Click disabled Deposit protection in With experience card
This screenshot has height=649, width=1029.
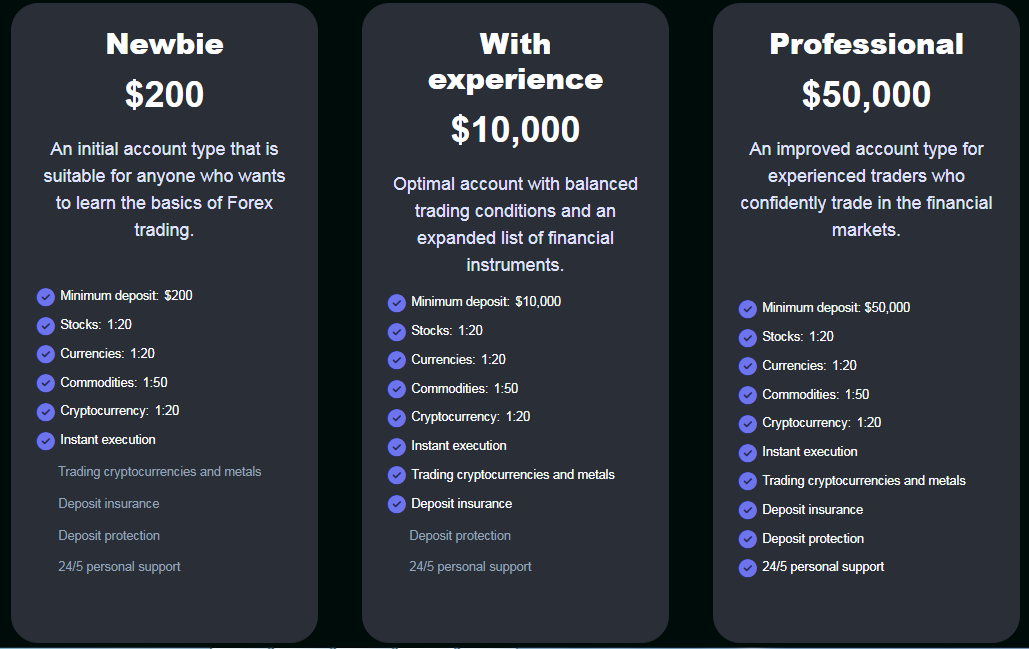[460, 535]
